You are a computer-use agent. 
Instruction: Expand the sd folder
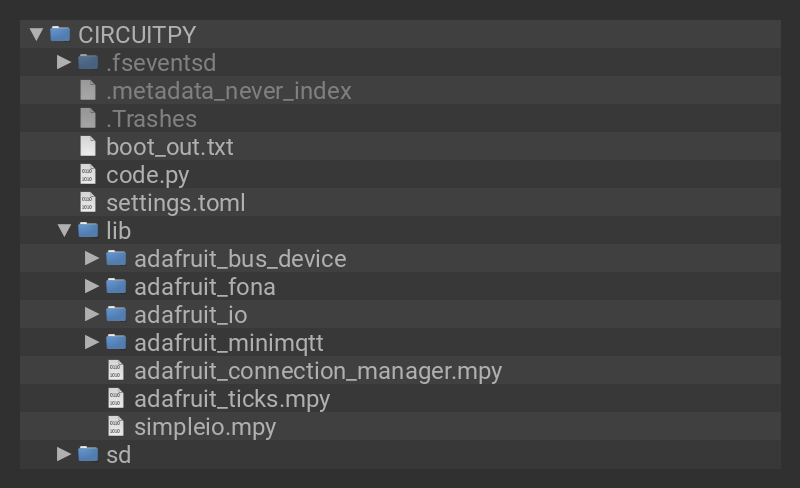coord(64,454)
